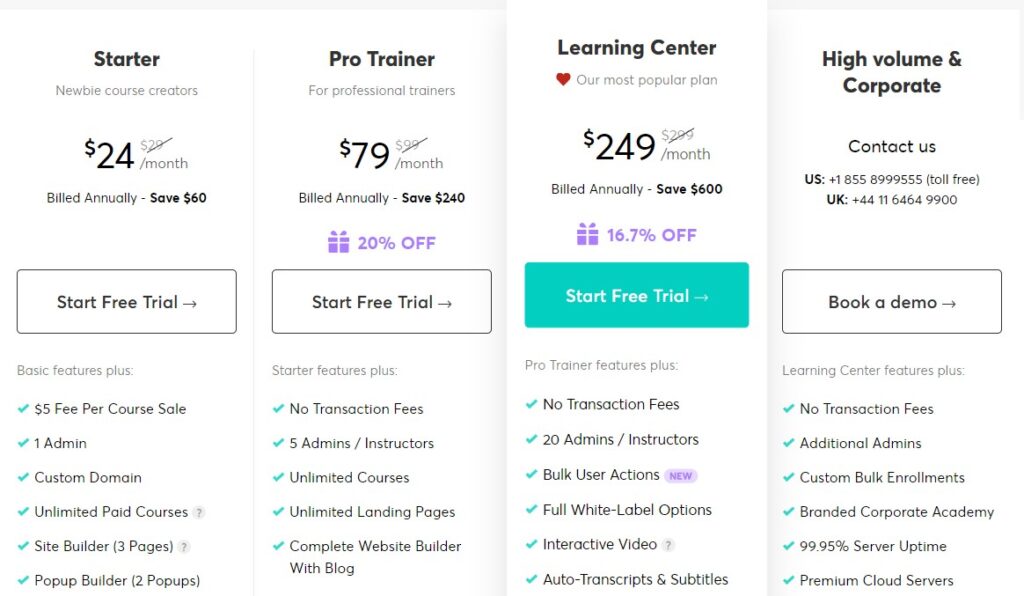
Task: Click the help icon beside Unlimited Paid Courses
Action: click(199, 512)
